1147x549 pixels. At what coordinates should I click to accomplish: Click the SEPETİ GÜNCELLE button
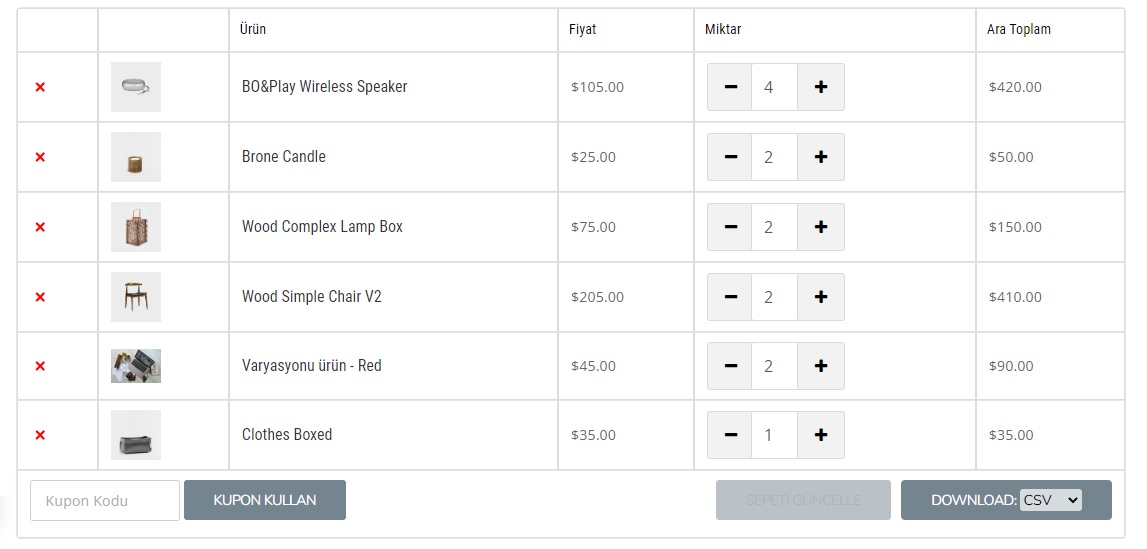803,500
